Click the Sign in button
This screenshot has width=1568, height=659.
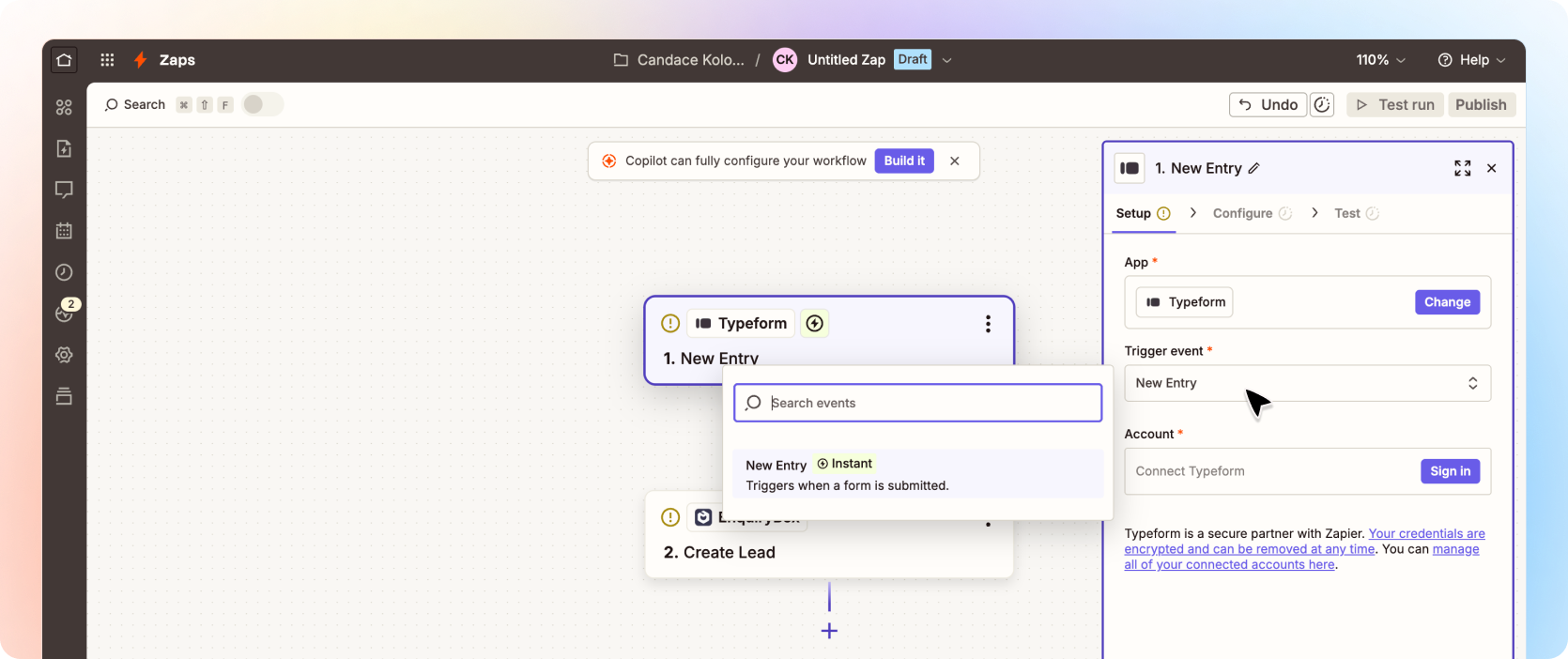(1450, 471)
